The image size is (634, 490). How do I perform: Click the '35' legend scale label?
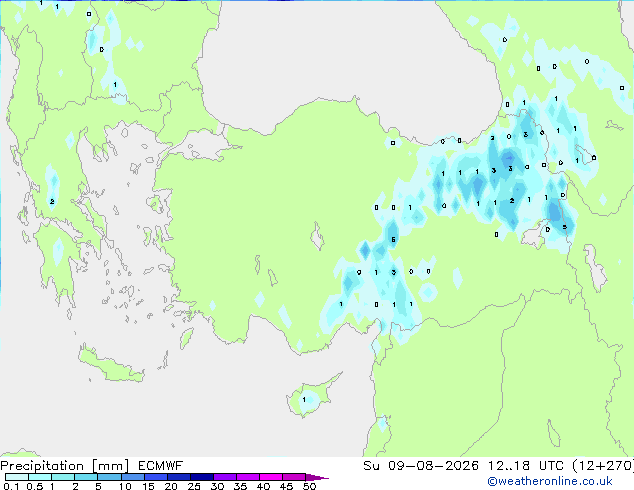pyautogui.click(x=240, y=486)
